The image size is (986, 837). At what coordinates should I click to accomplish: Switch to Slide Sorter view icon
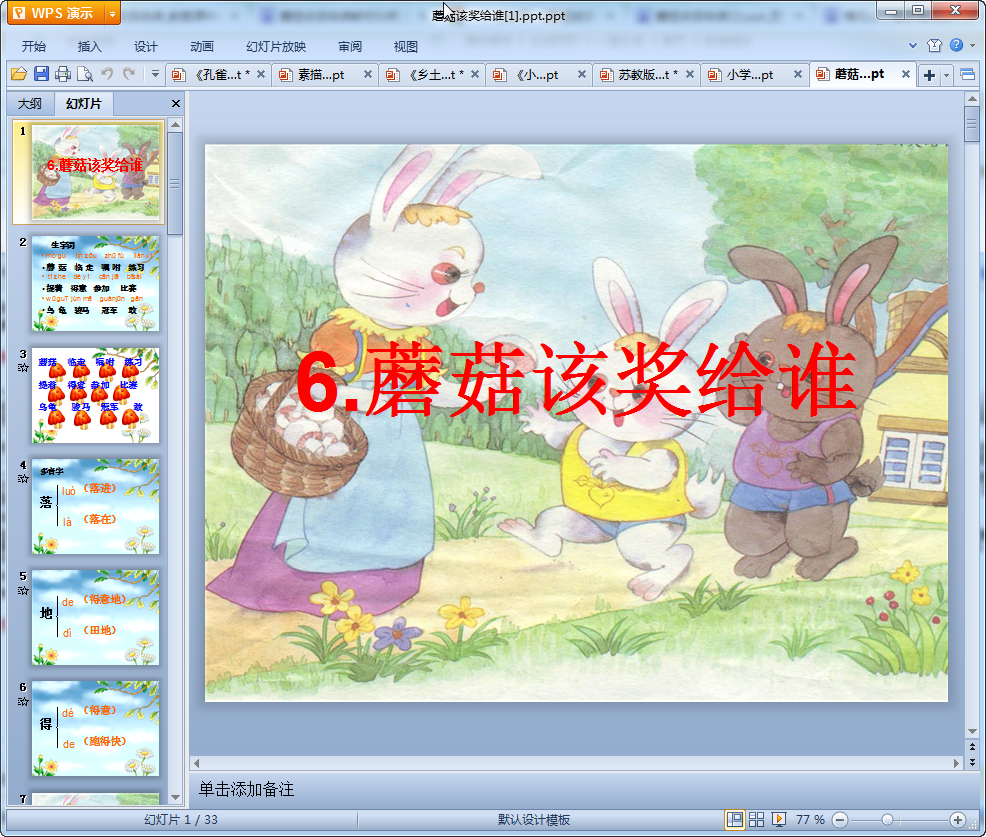coord(756,819)
